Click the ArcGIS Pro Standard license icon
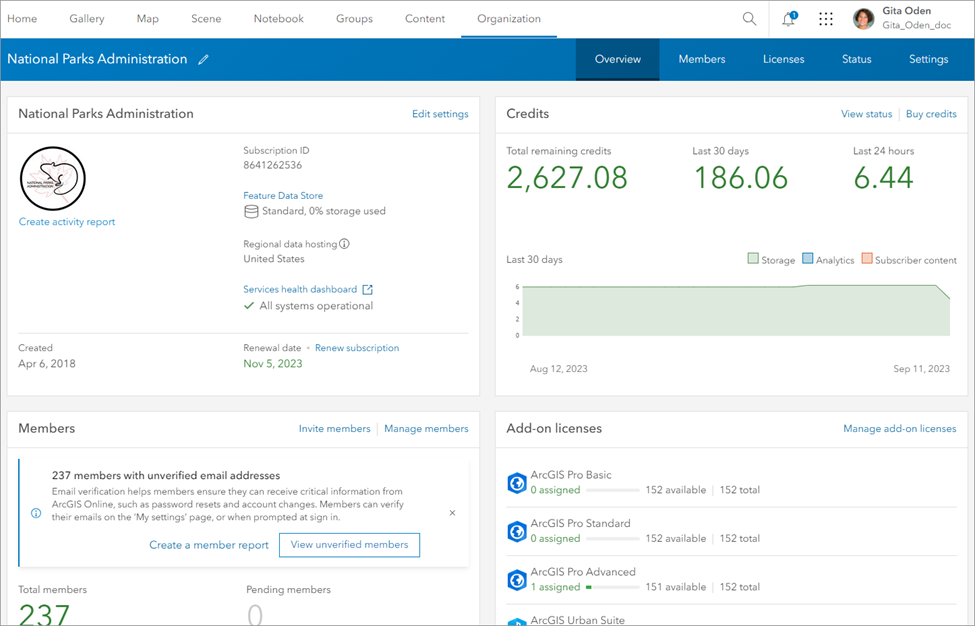975x626 pixels. (517, 531)
